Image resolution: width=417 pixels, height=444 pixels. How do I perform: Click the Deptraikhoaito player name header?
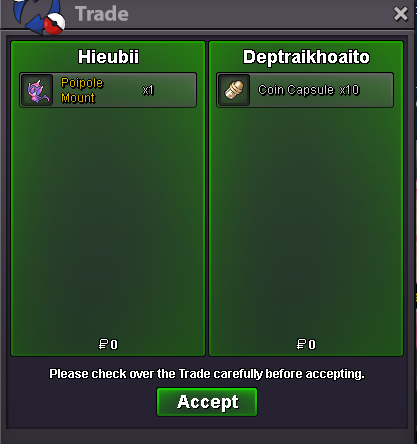306,57
